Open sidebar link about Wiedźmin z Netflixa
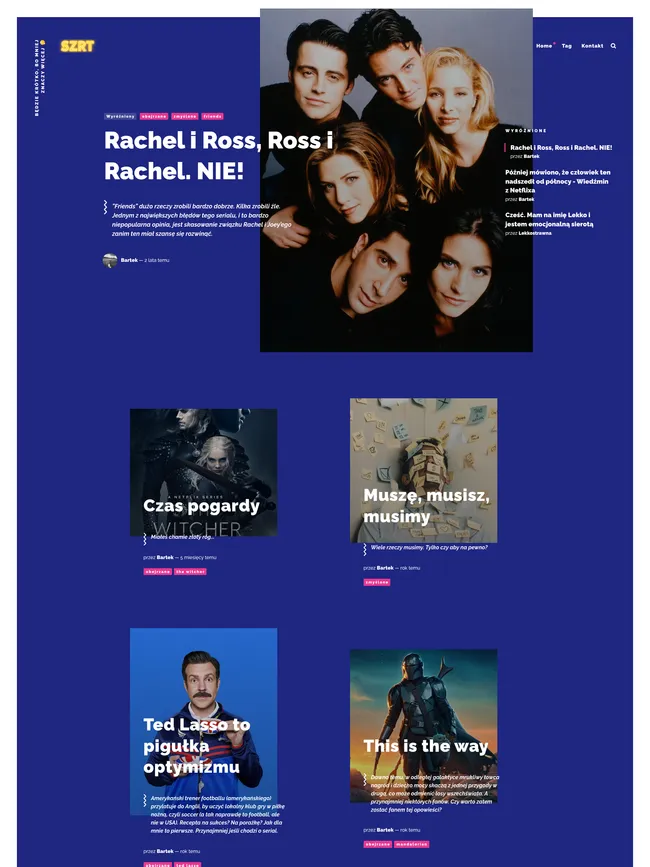650x867 pixels. pyautogui.click(x=558, y=181)
